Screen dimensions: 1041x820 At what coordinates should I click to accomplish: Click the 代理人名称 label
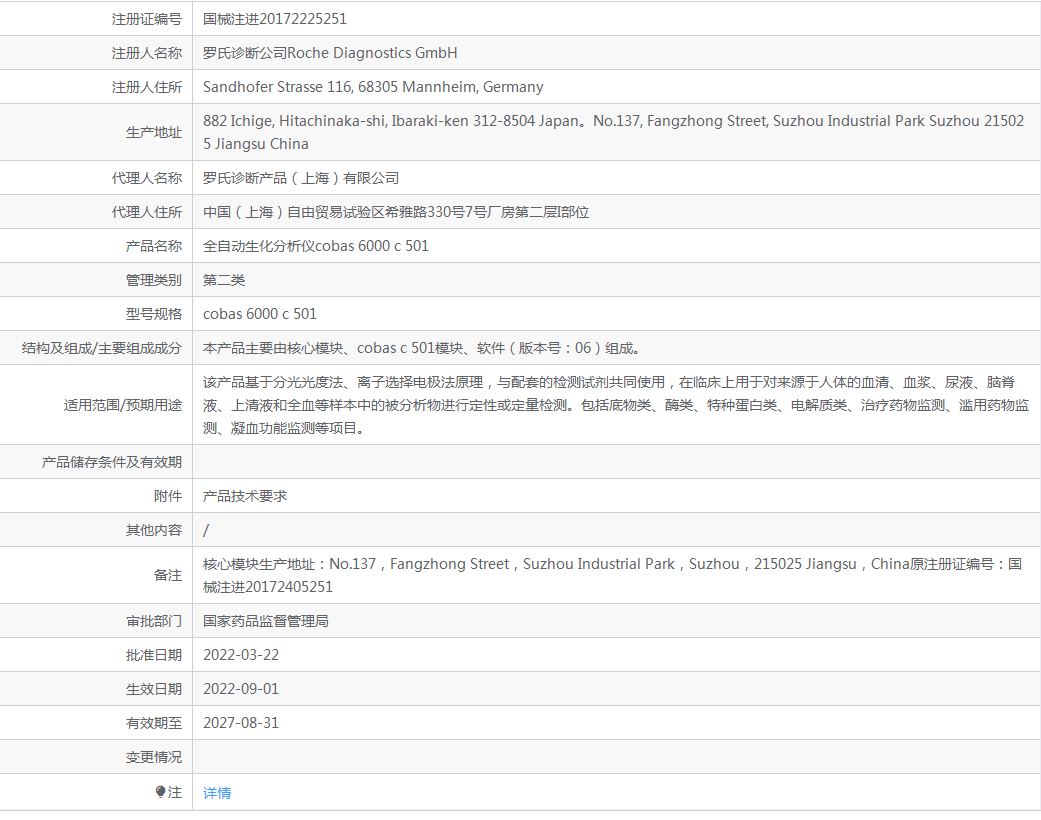(x=147, y=178)
